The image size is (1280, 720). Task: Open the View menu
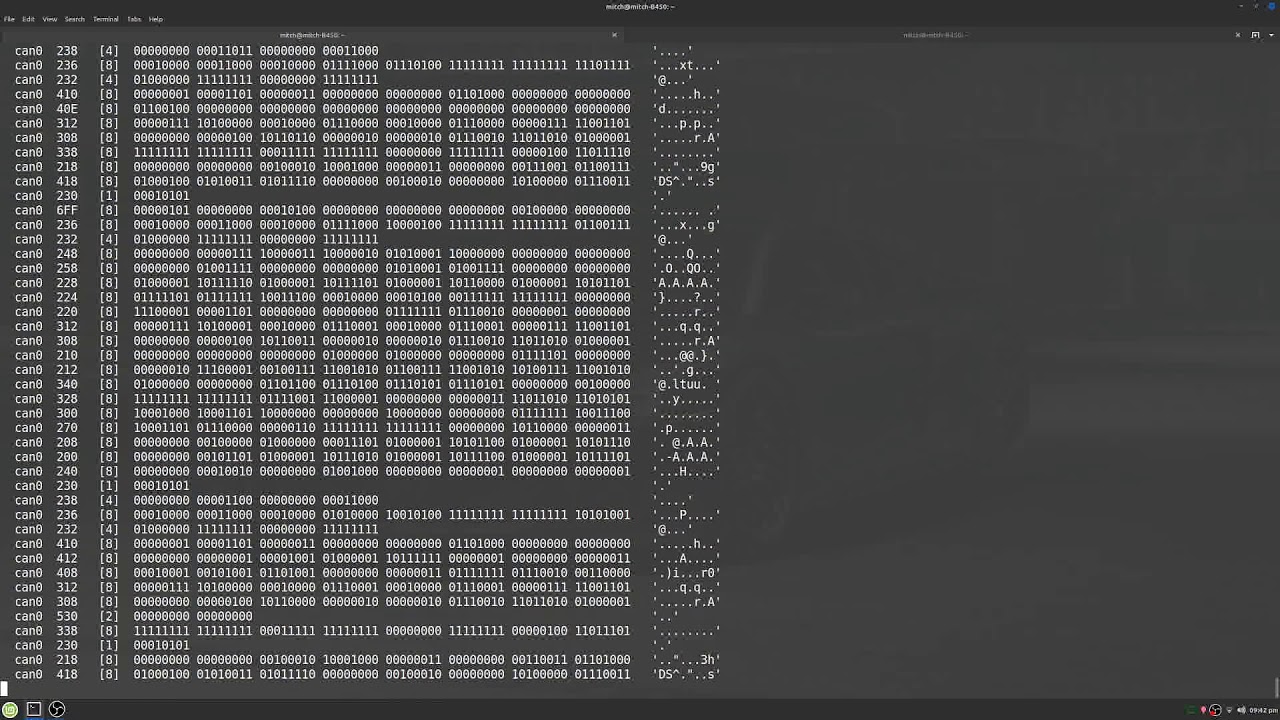(x=49, y=19)
